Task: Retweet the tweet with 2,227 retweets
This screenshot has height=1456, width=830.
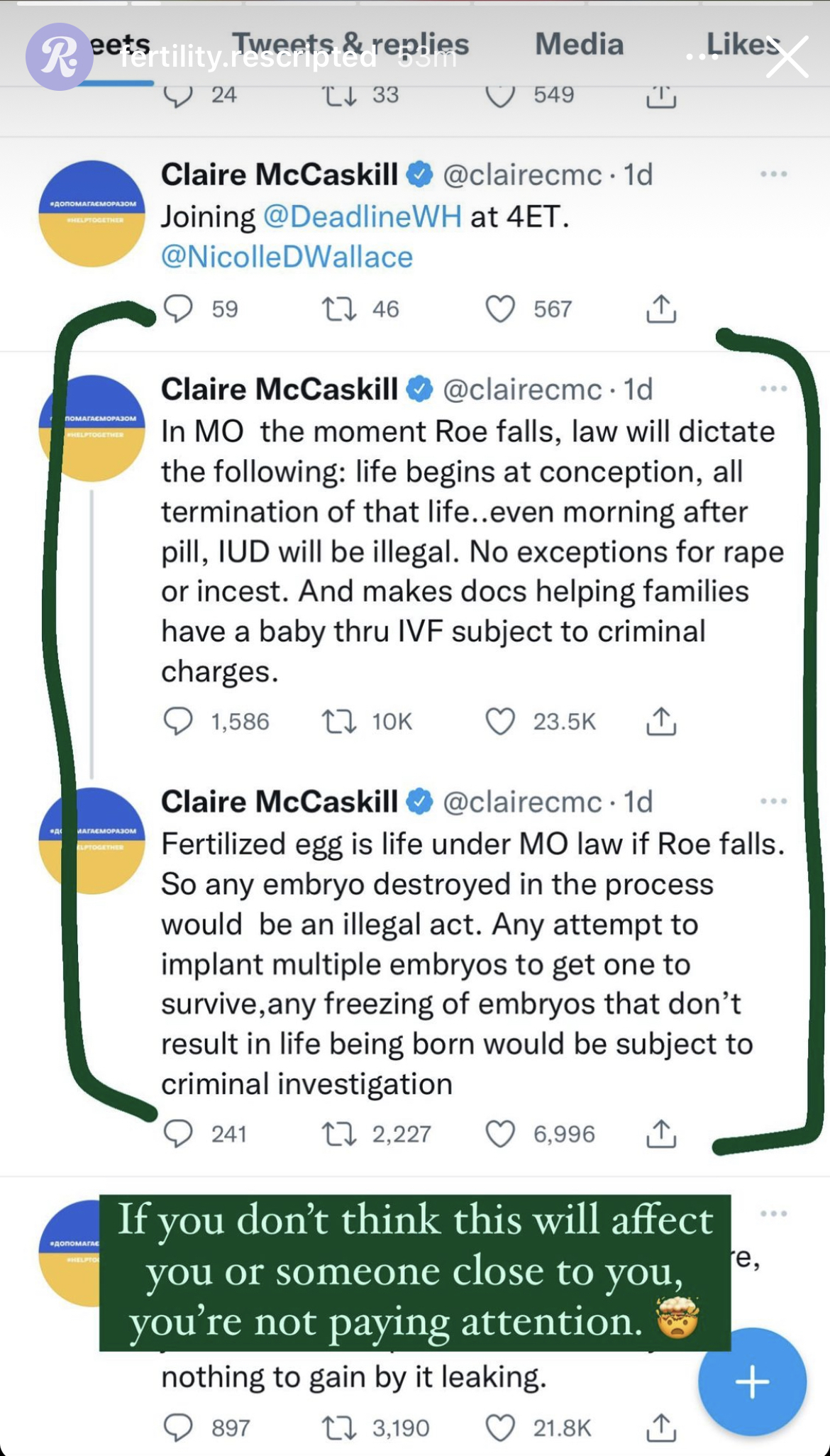Action: (x=339, y=1133)
